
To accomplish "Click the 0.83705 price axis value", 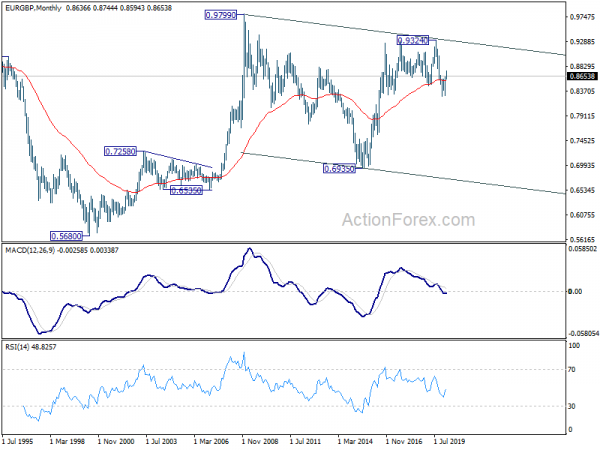I will pyautogui.click(x=582, y=91).
